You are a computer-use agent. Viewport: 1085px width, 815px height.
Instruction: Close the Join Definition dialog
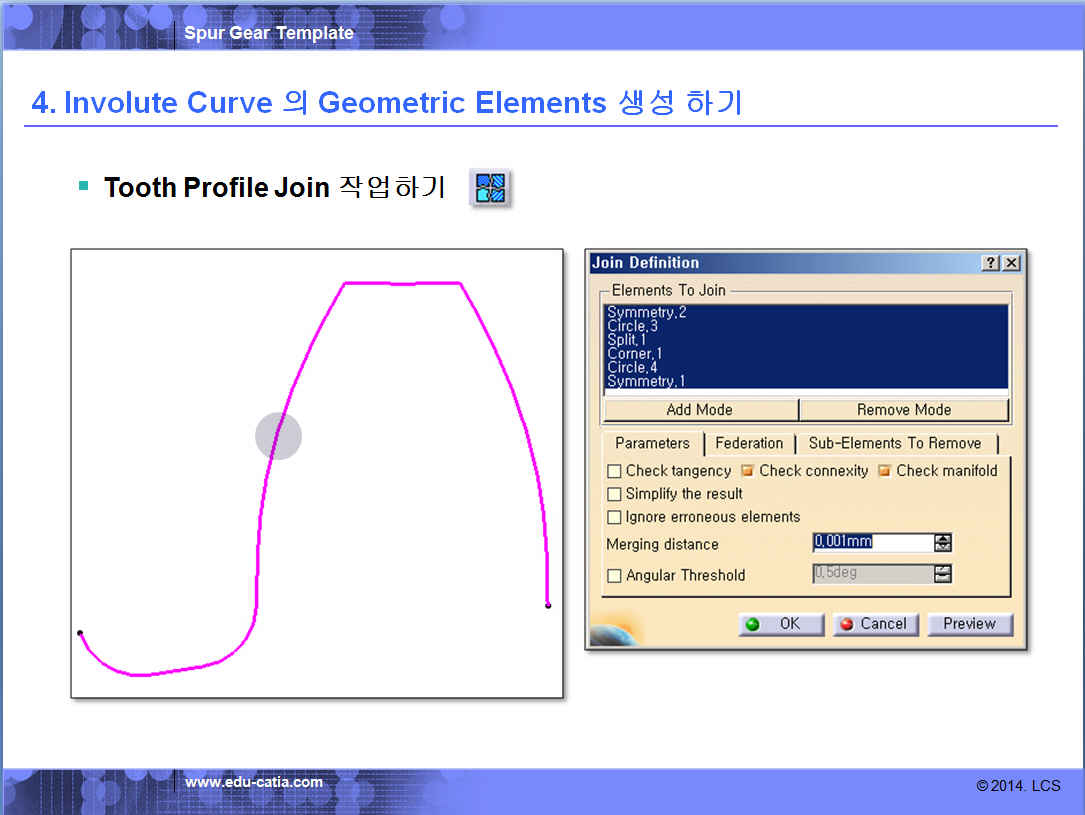1011,263
